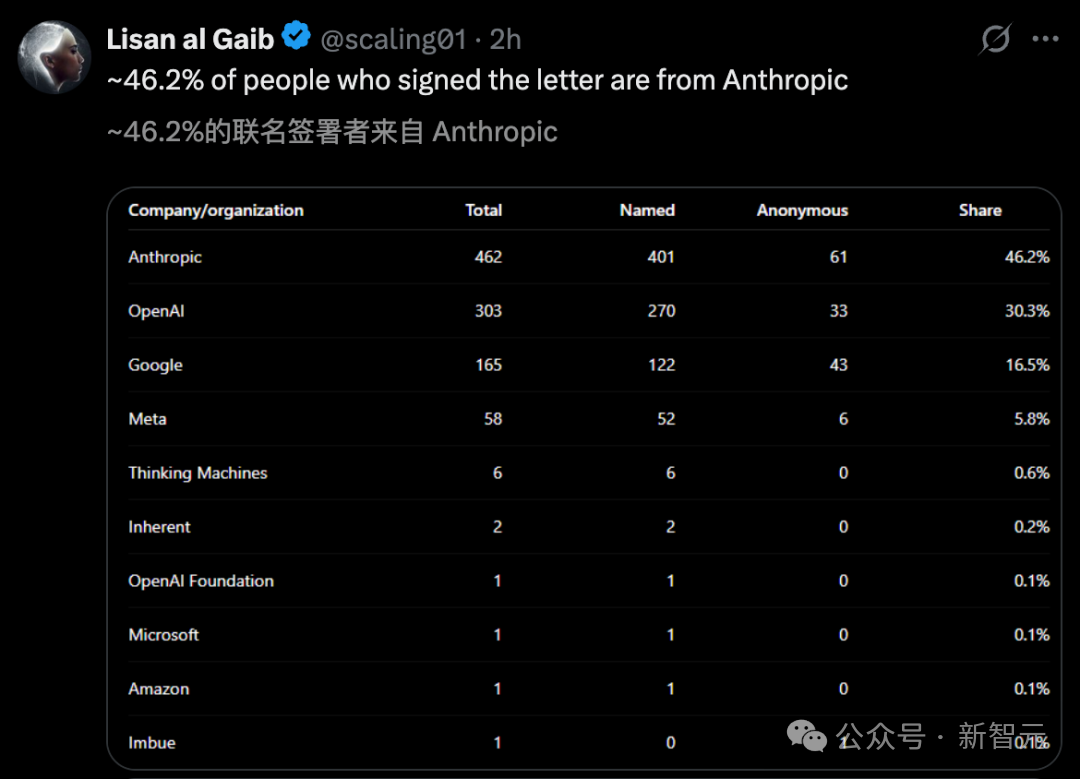
Task: Select the Microsoft row label
Action: (163, 635)
